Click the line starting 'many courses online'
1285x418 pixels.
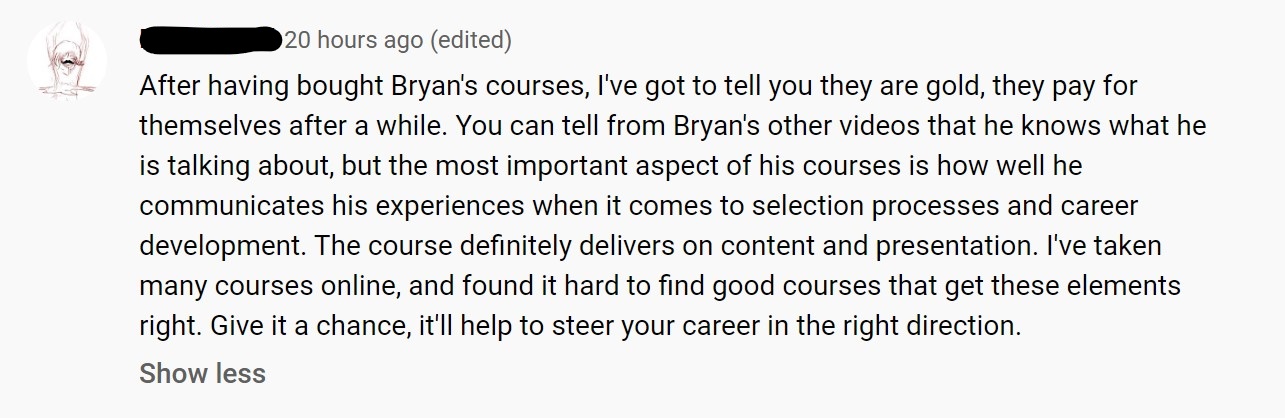tap(660, 286)
